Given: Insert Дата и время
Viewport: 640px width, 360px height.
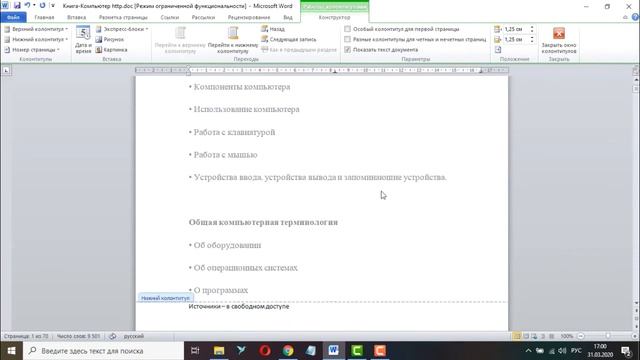Looking at the screenshot, I should (x=83, y=40).
